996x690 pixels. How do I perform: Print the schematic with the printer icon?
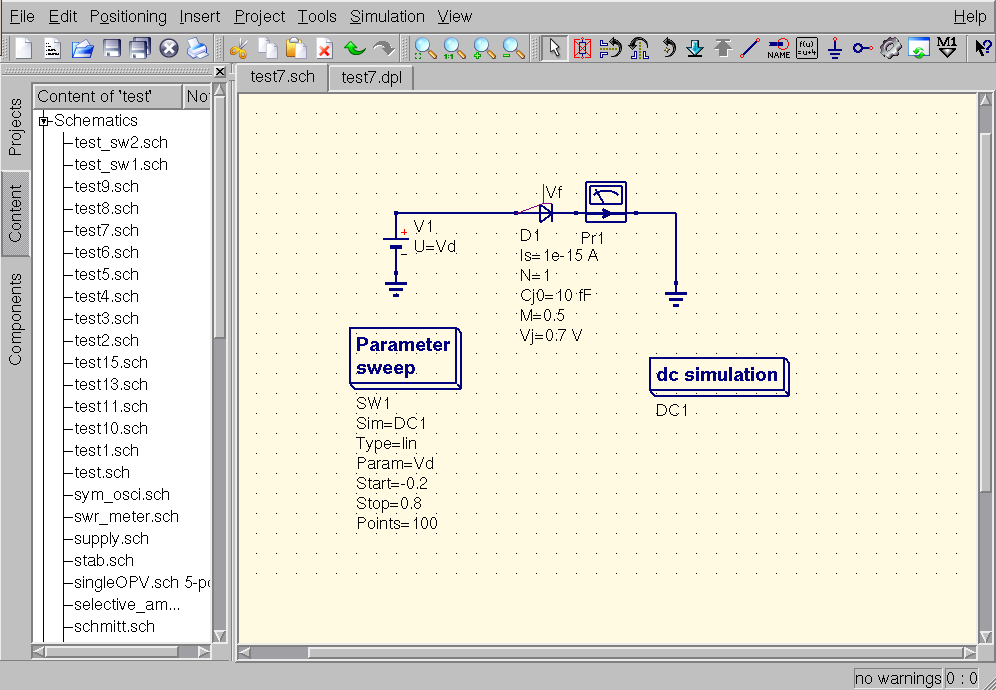[198, 48]
